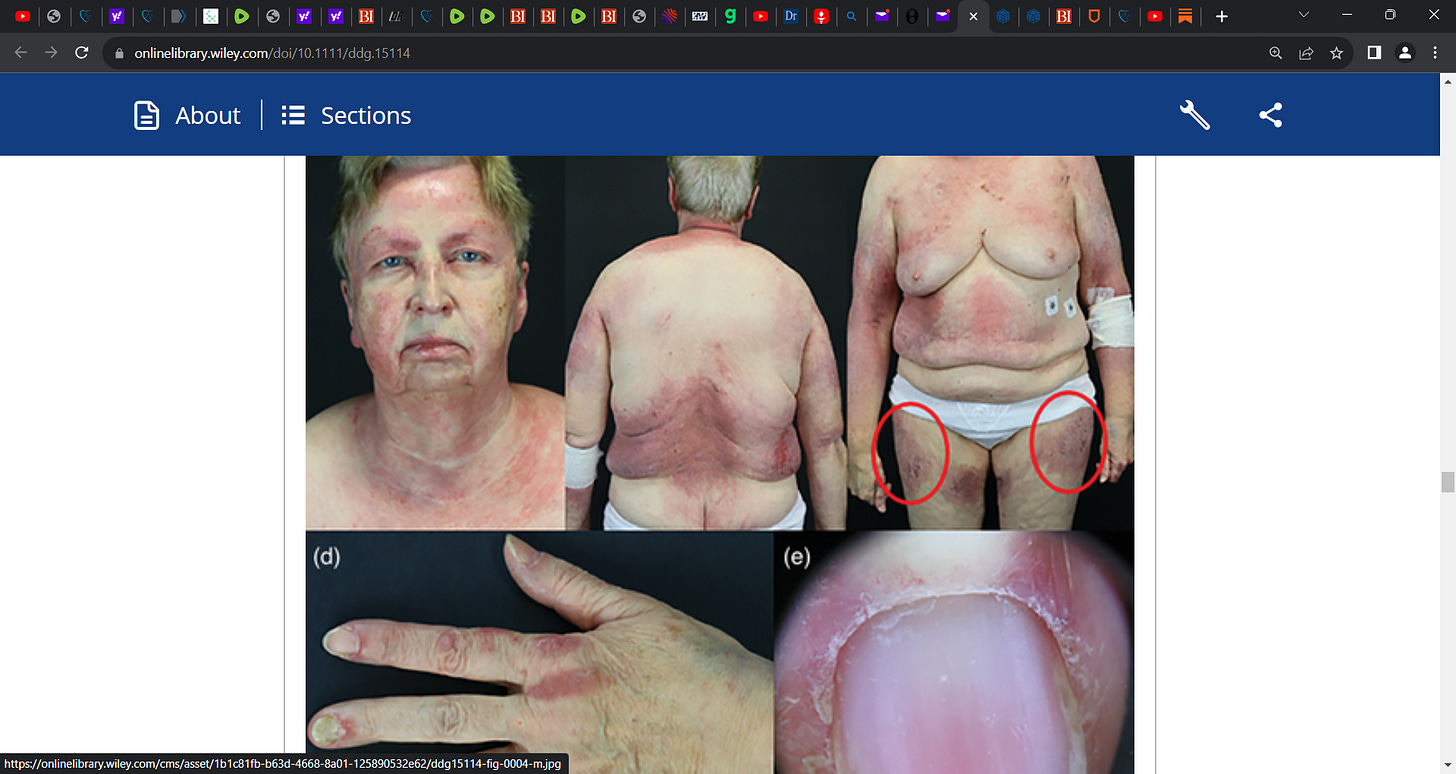The height and width of the screenshot is (774, 1456).
Task: Click the vertical page scrollbar thumb
Action: coord(1447,482)
